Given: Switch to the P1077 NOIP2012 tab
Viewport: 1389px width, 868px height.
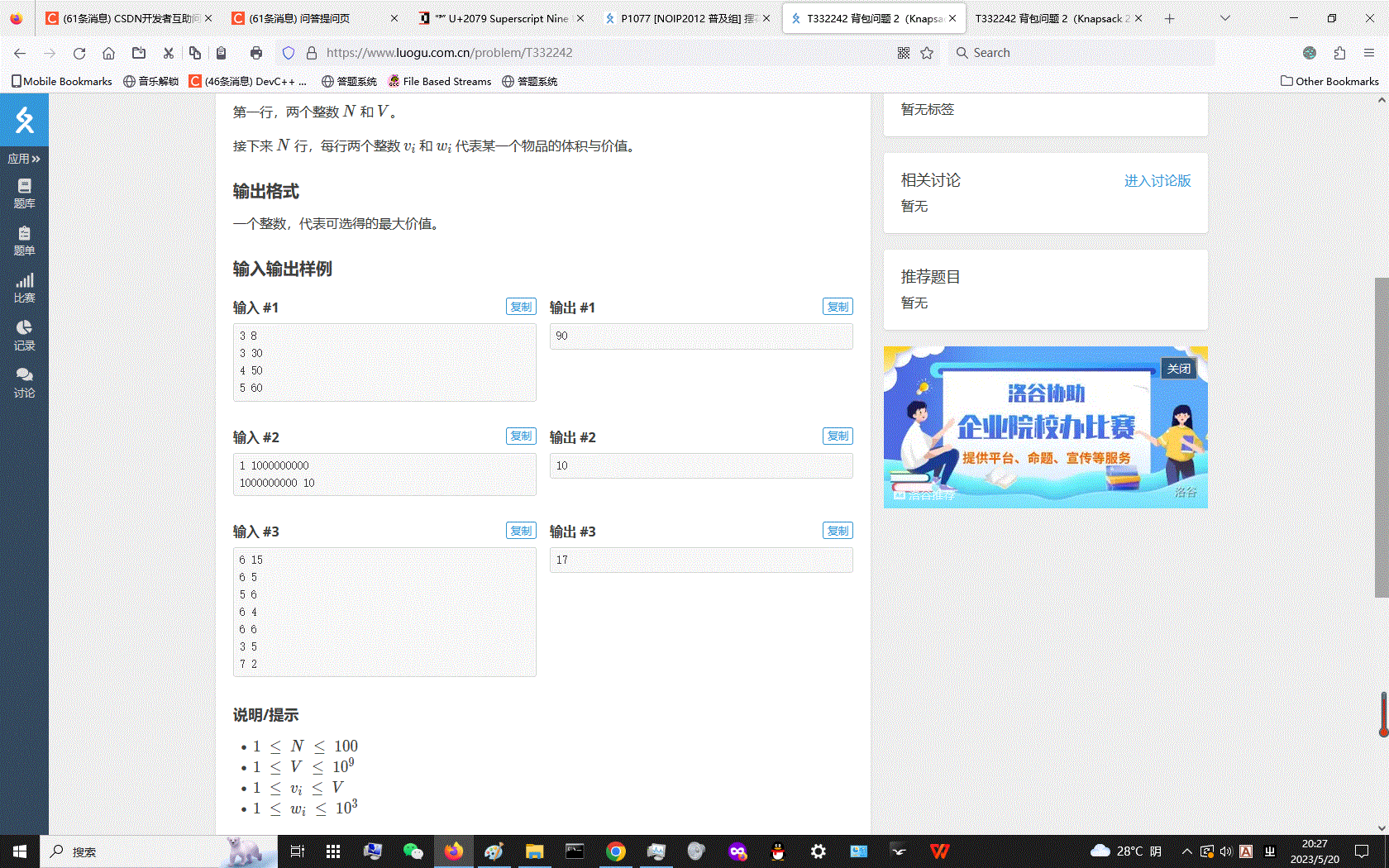Looking at the screenshot, I should tap(686, 18).
